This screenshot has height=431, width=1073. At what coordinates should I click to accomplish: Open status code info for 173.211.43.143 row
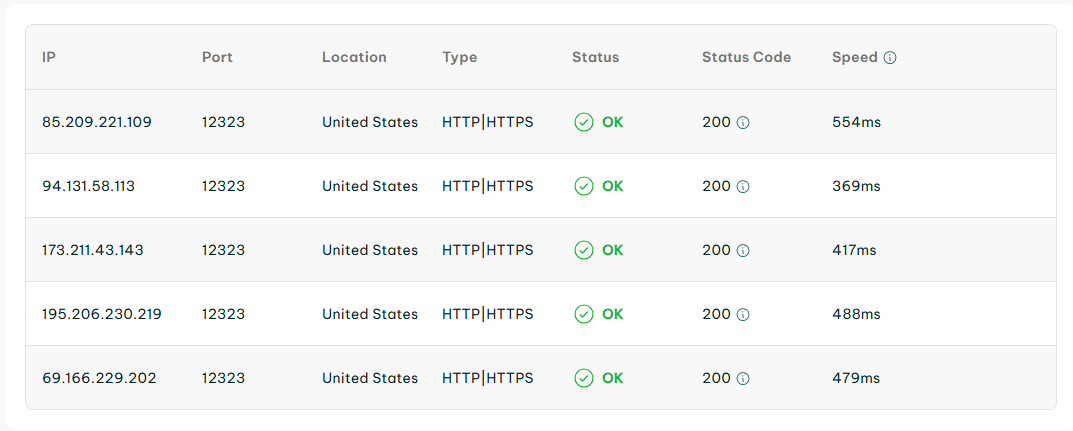coord(742,251)
